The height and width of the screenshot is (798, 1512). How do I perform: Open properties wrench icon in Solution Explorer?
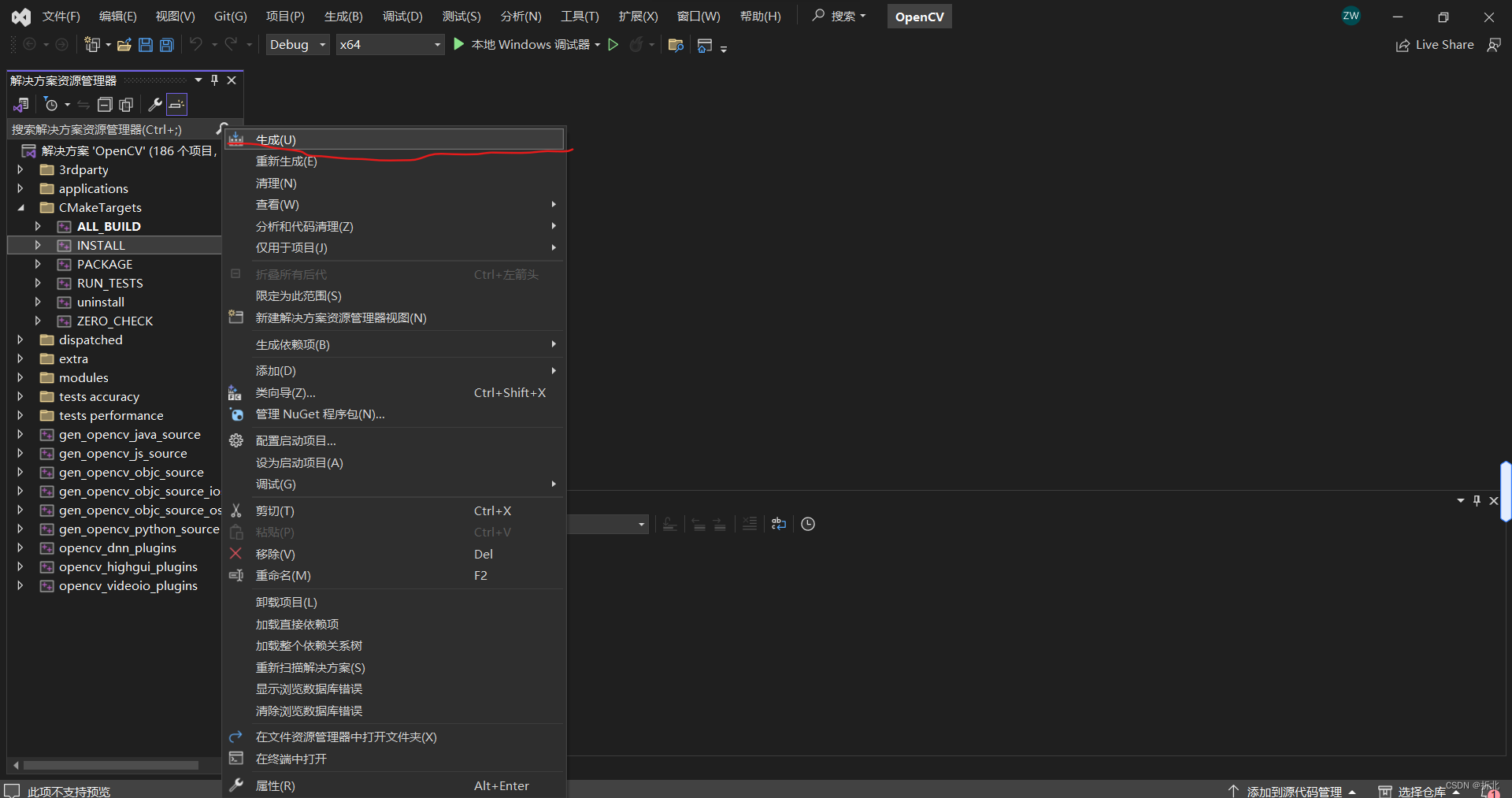click(155, 104)
